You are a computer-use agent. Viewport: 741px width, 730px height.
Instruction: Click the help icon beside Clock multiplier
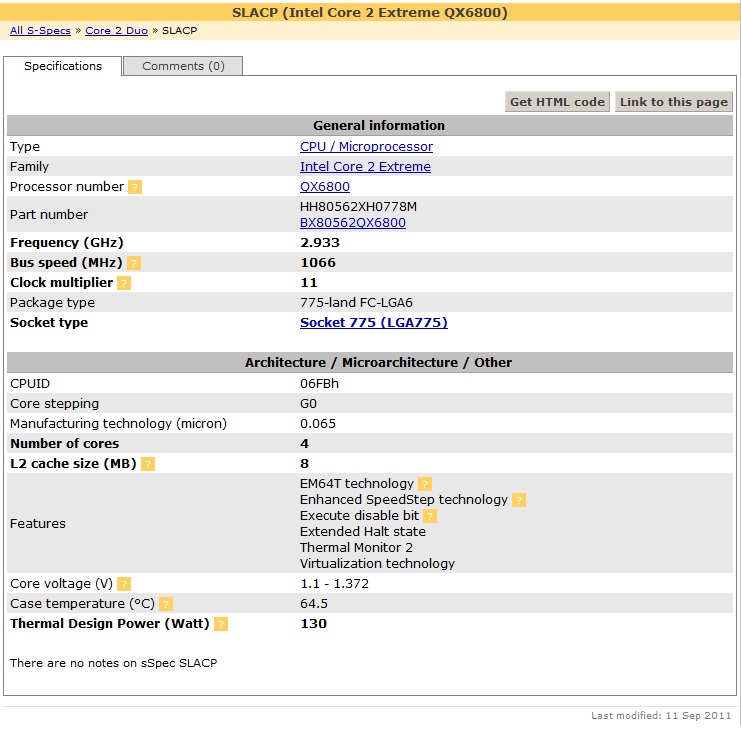point(124,283)
